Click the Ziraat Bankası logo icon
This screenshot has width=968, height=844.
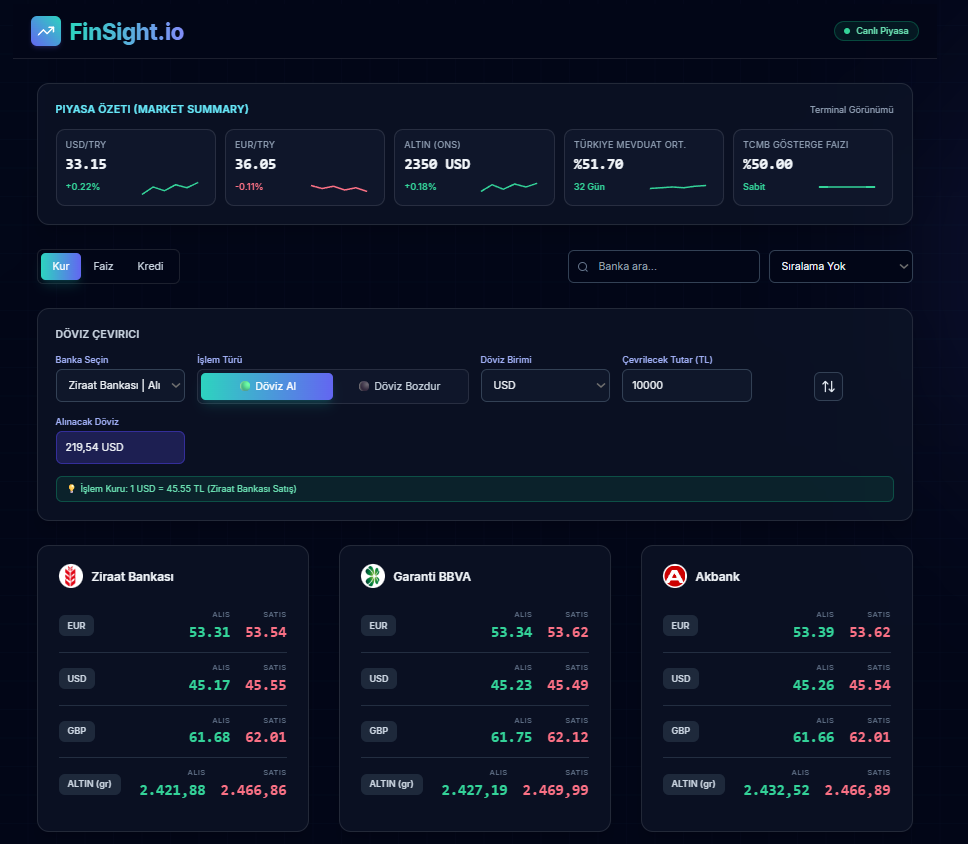[71, 576]
